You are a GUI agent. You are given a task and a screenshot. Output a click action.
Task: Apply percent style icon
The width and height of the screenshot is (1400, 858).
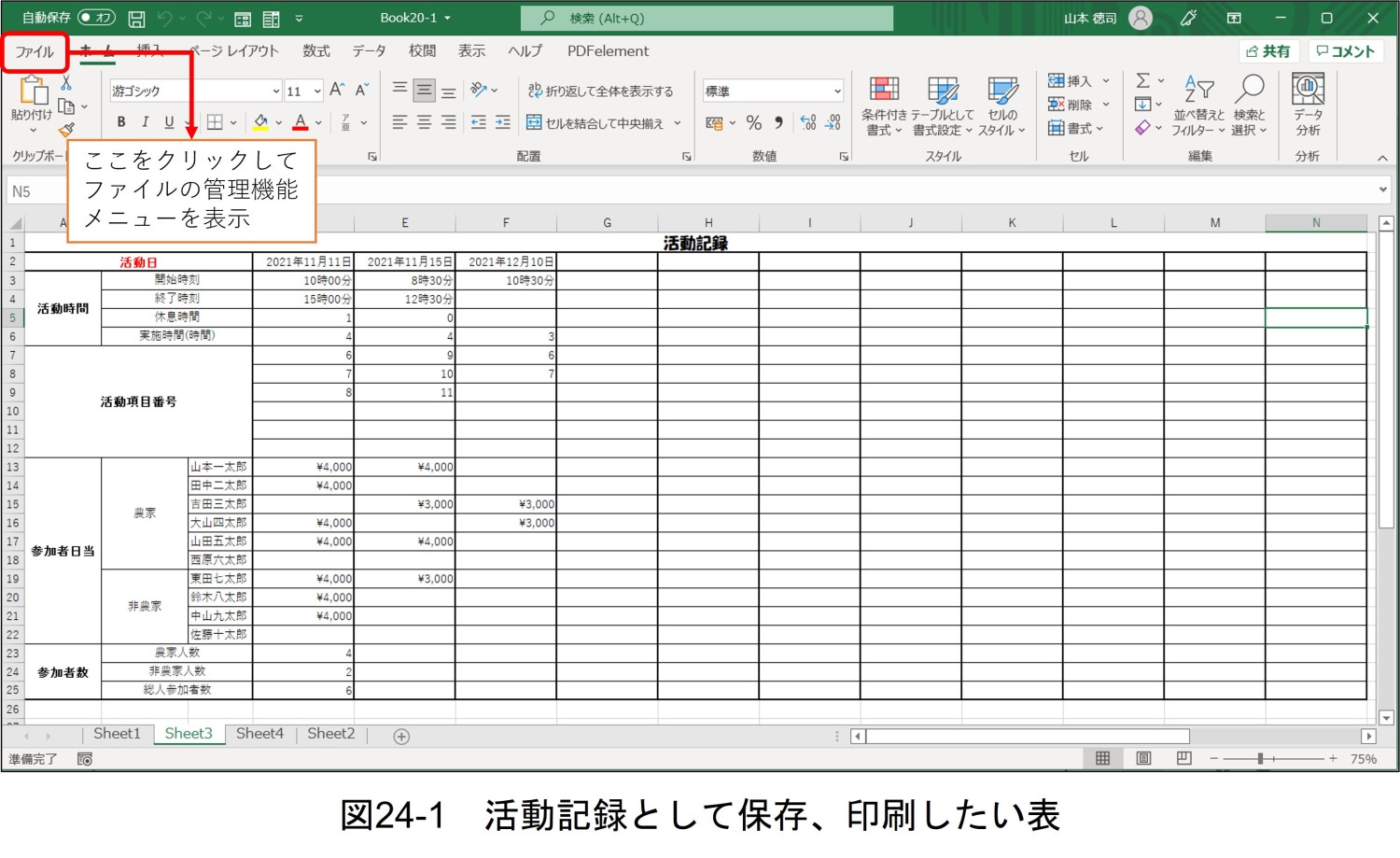coord(754,122)
